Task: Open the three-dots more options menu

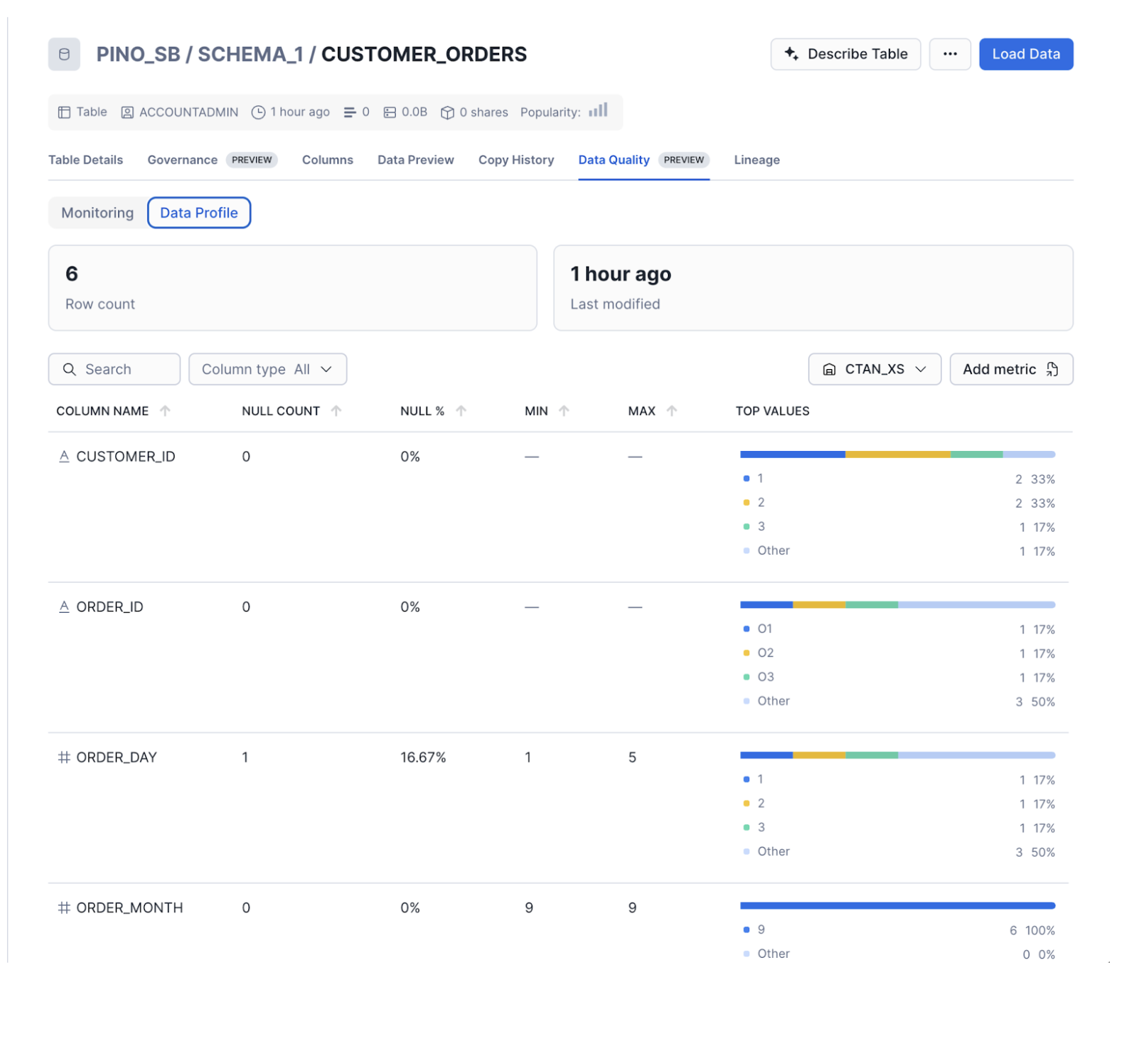Action: pyautogui.click(x=949, y=54)
